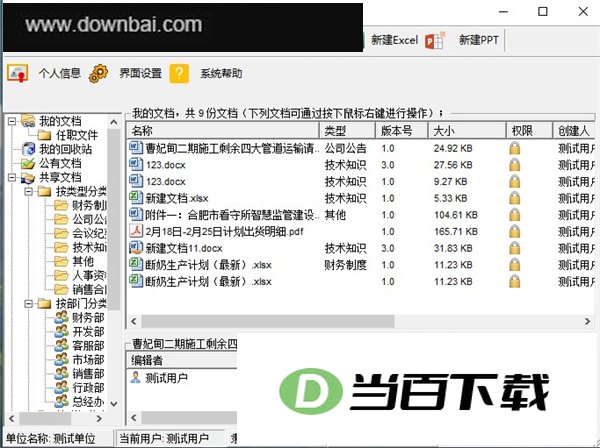Screen dimensions: 600x448
Task: Click Excel icon of 断奶生产计划 财务制度 row
Action: [x=136, y=264]
